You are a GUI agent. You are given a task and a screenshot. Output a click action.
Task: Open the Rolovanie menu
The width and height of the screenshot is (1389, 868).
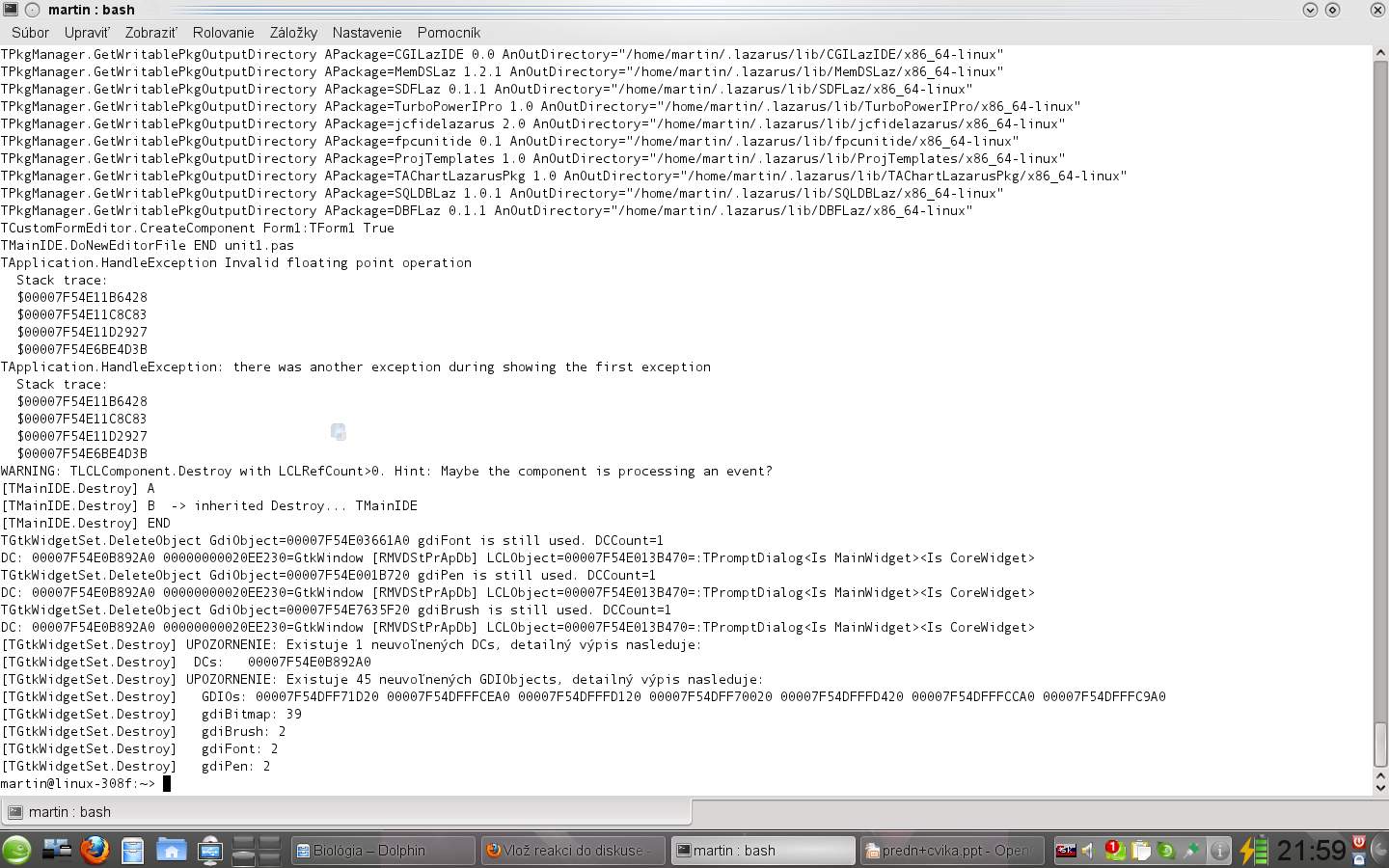223,33
